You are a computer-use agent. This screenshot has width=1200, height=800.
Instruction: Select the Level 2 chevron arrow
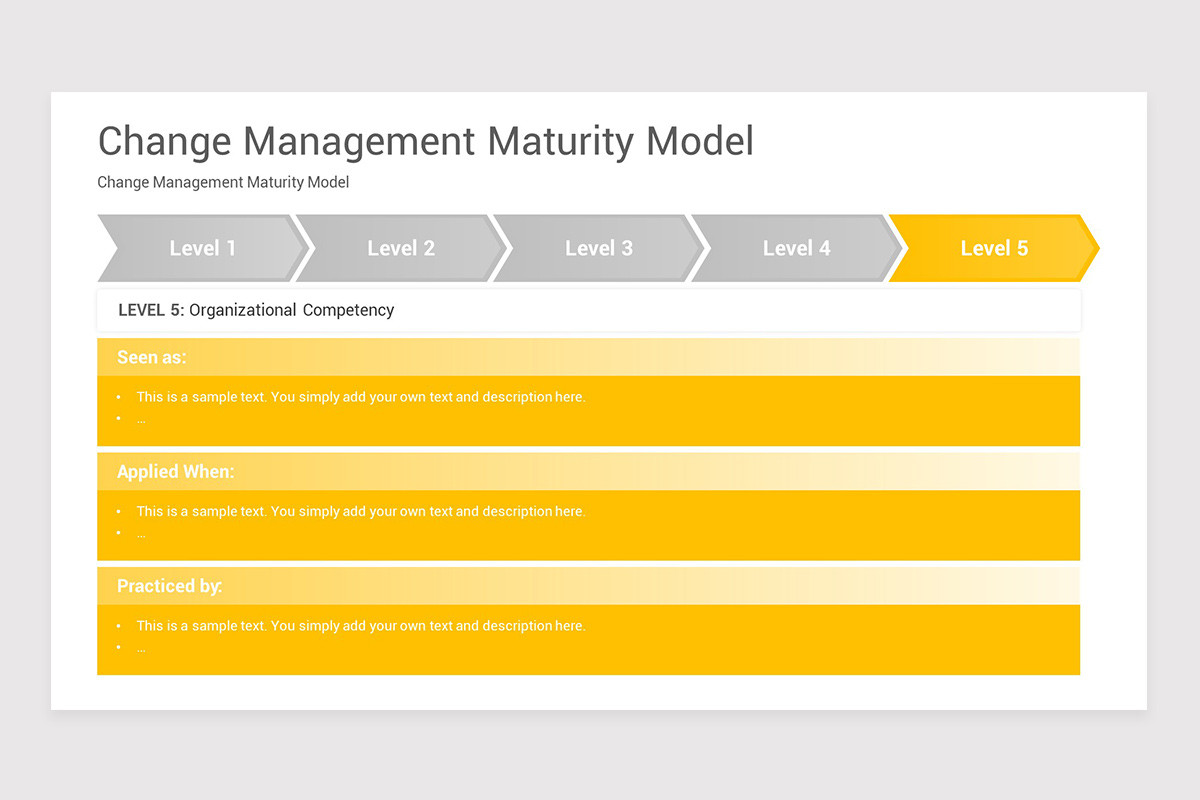pyautogui.click(x=400, y=248)
